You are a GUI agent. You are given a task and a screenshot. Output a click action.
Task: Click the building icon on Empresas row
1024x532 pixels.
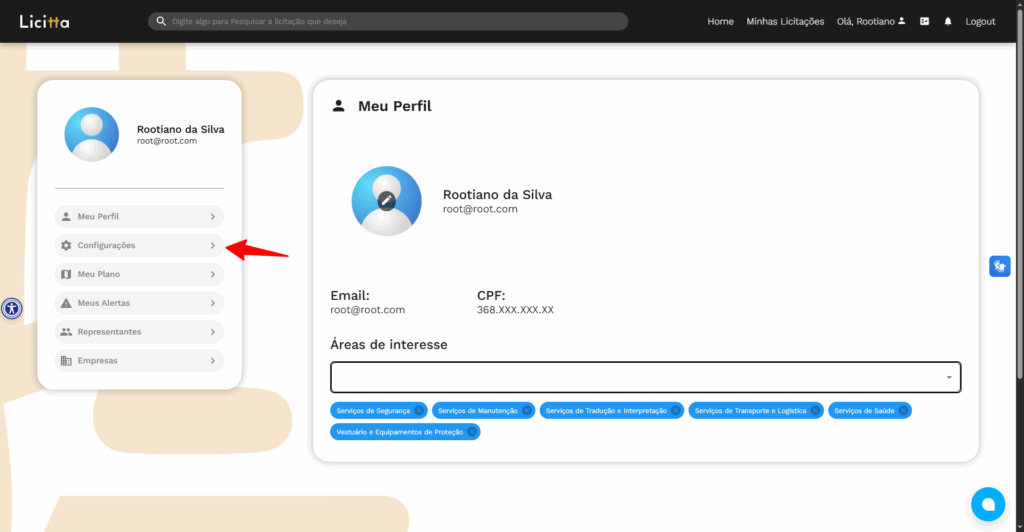tap(66, 360)
